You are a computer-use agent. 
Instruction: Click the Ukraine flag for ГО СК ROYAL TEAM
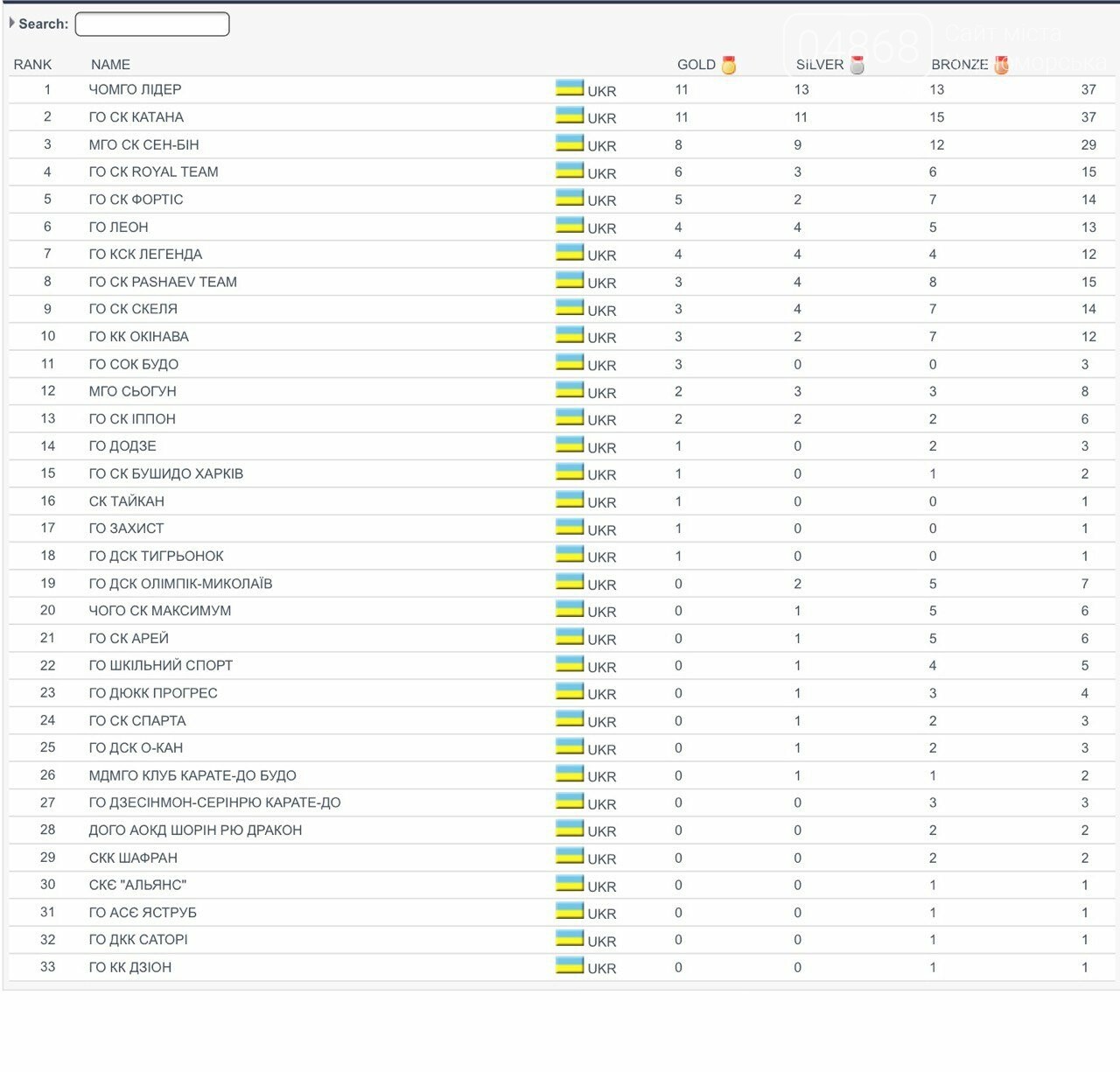click(x=570, y=170)
